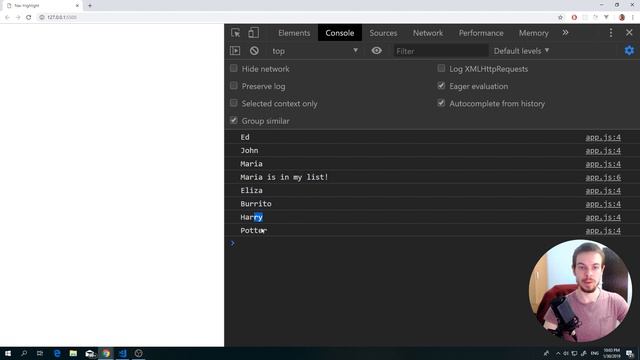This screenshot has height=360, width=640.
Task: Open the Windows Start menu
Action: click(x=8, y=353)
